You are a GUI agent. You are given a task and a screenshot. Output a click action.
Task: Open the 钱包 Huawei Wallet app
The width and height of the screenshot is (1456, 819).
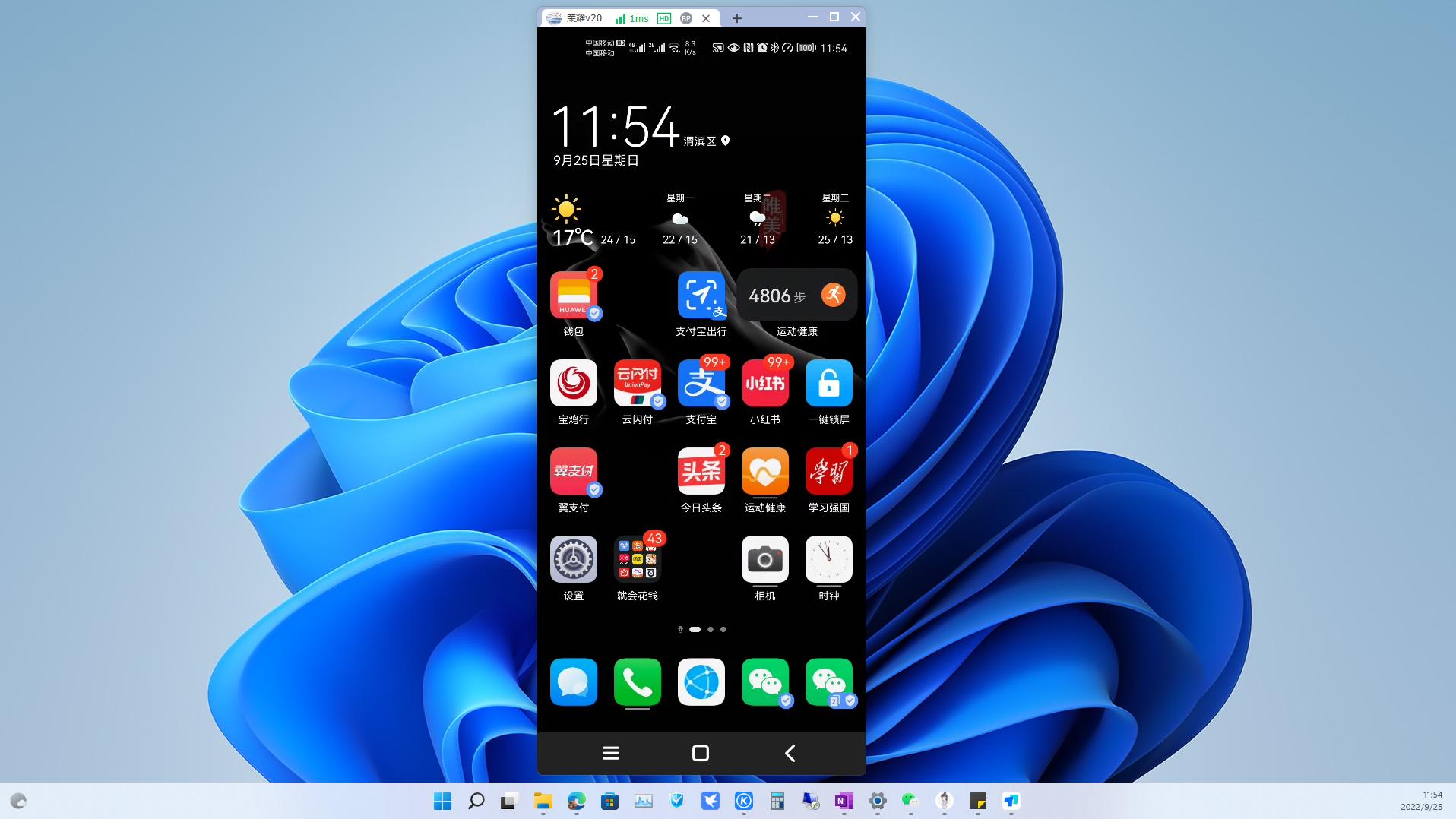pos(574,296)
